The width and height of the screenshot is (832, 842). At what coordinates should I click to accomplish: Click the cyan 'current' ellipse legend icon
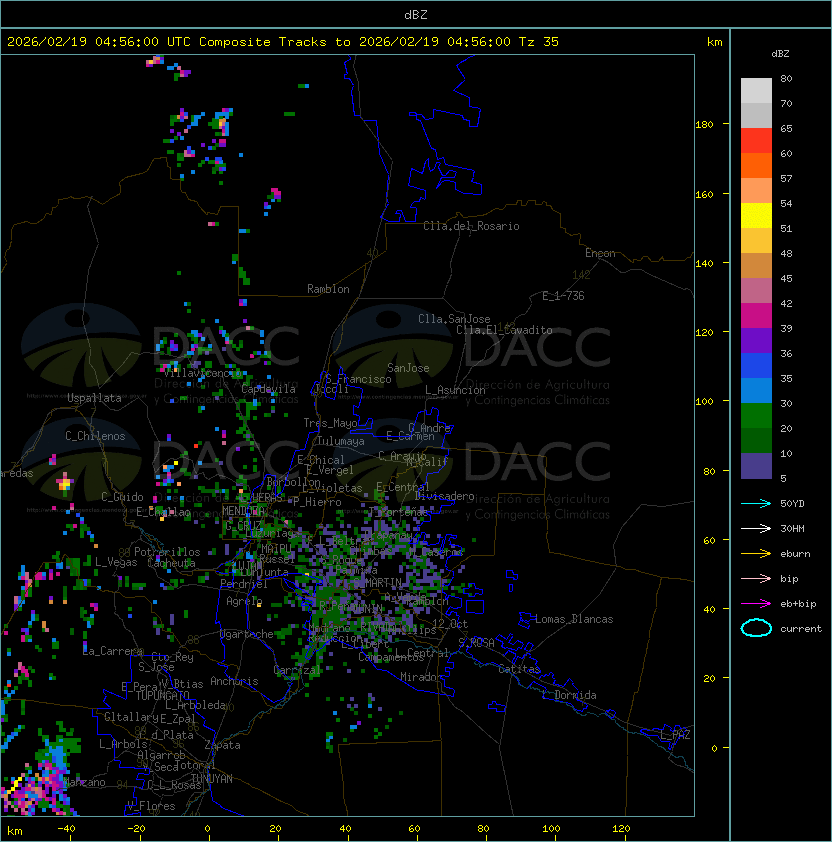[756, 628]
